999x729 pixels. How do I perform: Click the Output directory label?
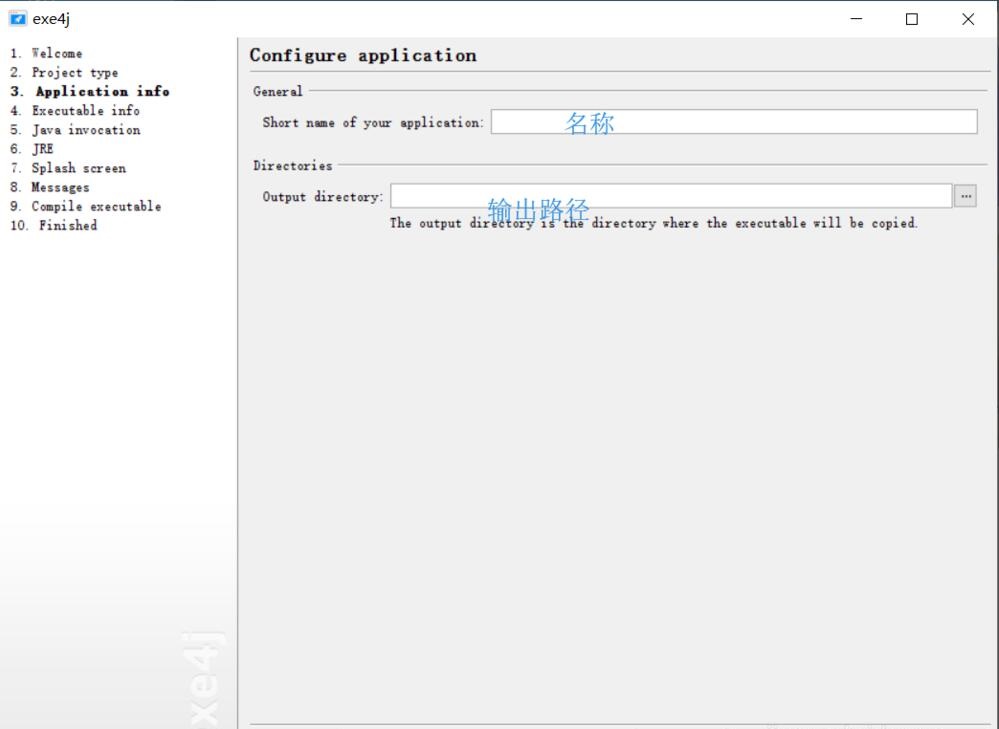tap(322, 197)
